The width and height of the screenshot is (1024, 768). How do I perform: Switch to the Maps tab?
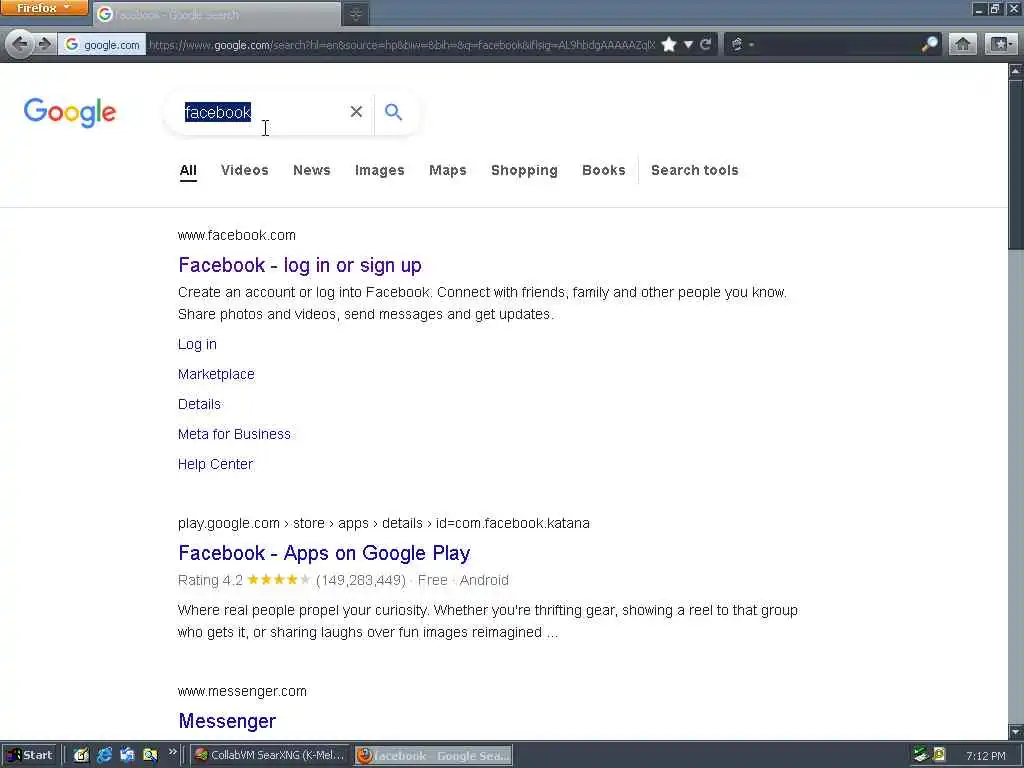[x=448, y=170]
